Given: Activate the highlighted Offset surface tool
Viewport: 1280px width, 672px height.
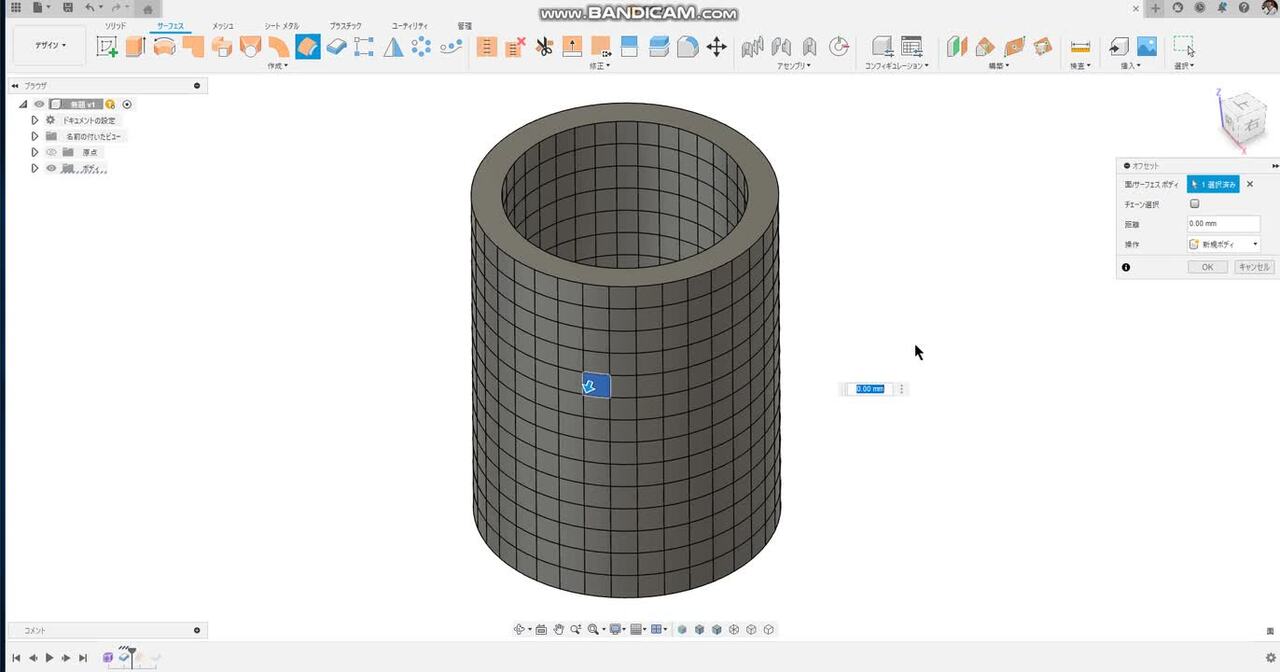Looking at the screenshot, I should pyautogui.click(x=308, y=46).
